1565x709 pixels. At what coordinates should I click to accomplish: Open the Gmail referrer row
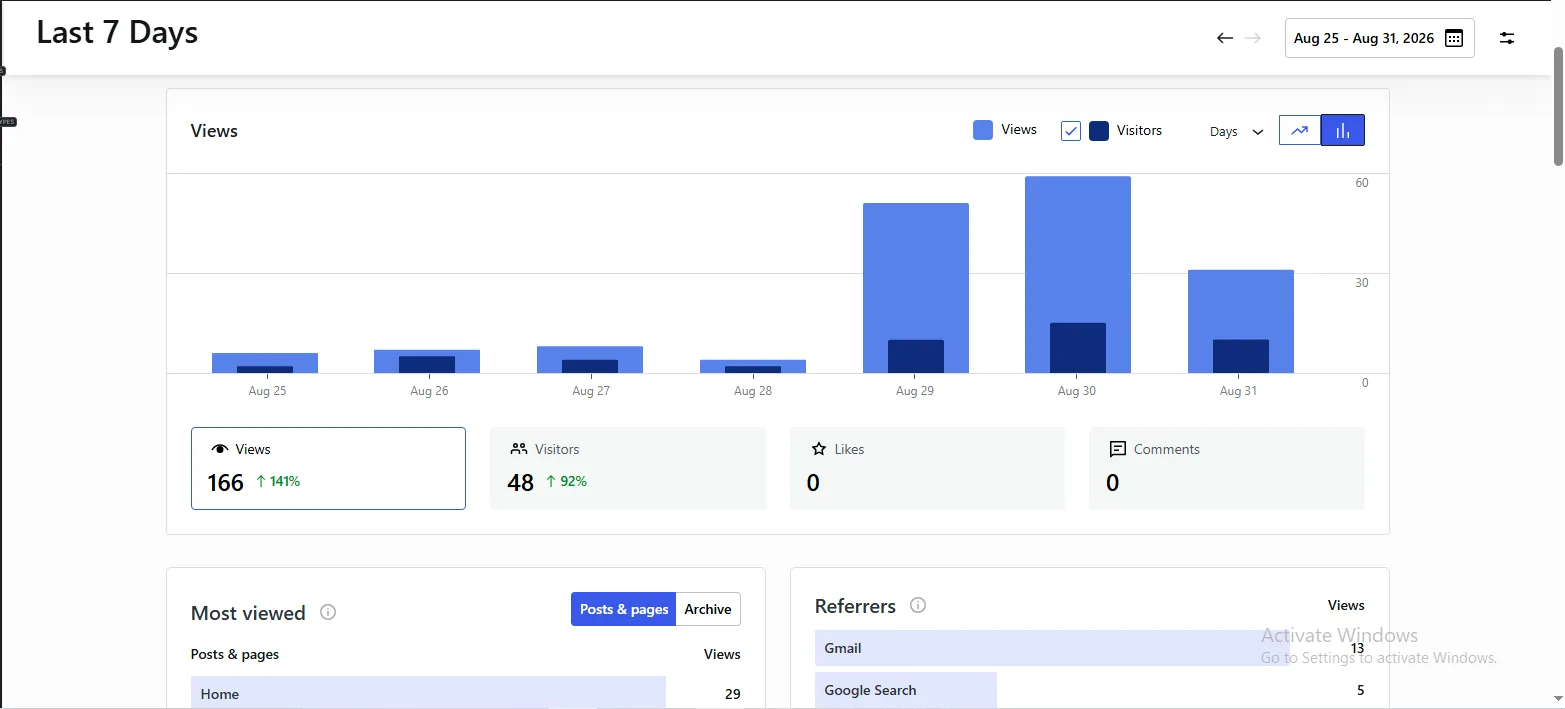coord(1090,648)
